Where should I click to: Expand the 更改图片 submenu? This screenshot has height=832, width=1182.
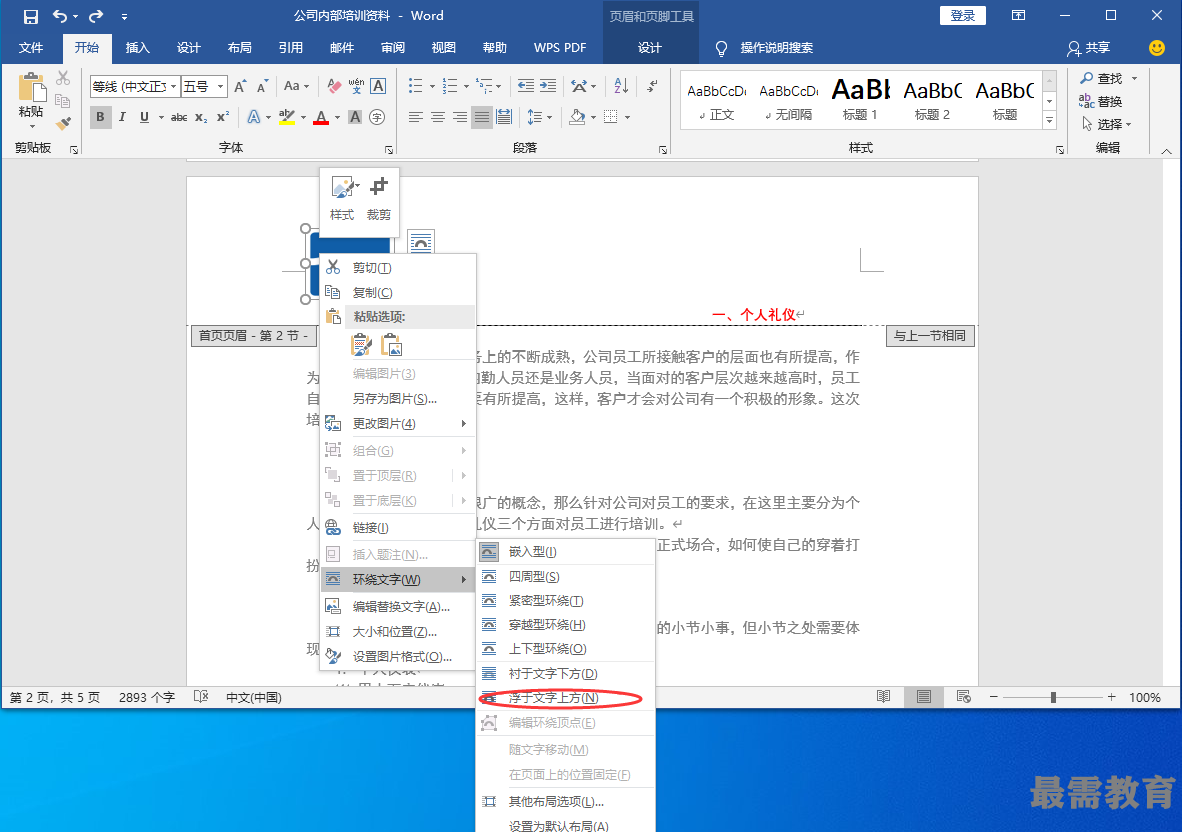click(398, 424)
